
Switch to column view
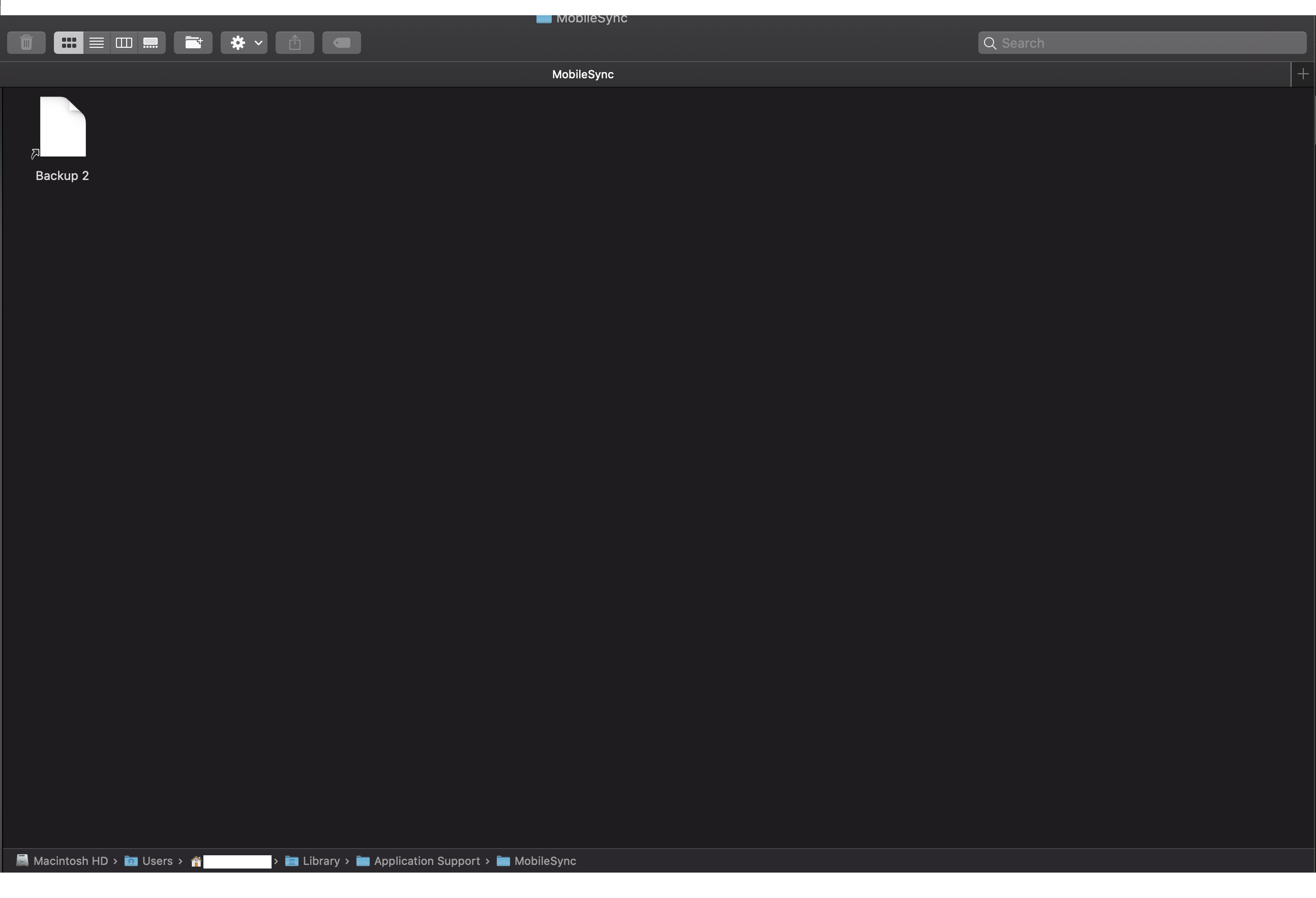coord(124,43)
